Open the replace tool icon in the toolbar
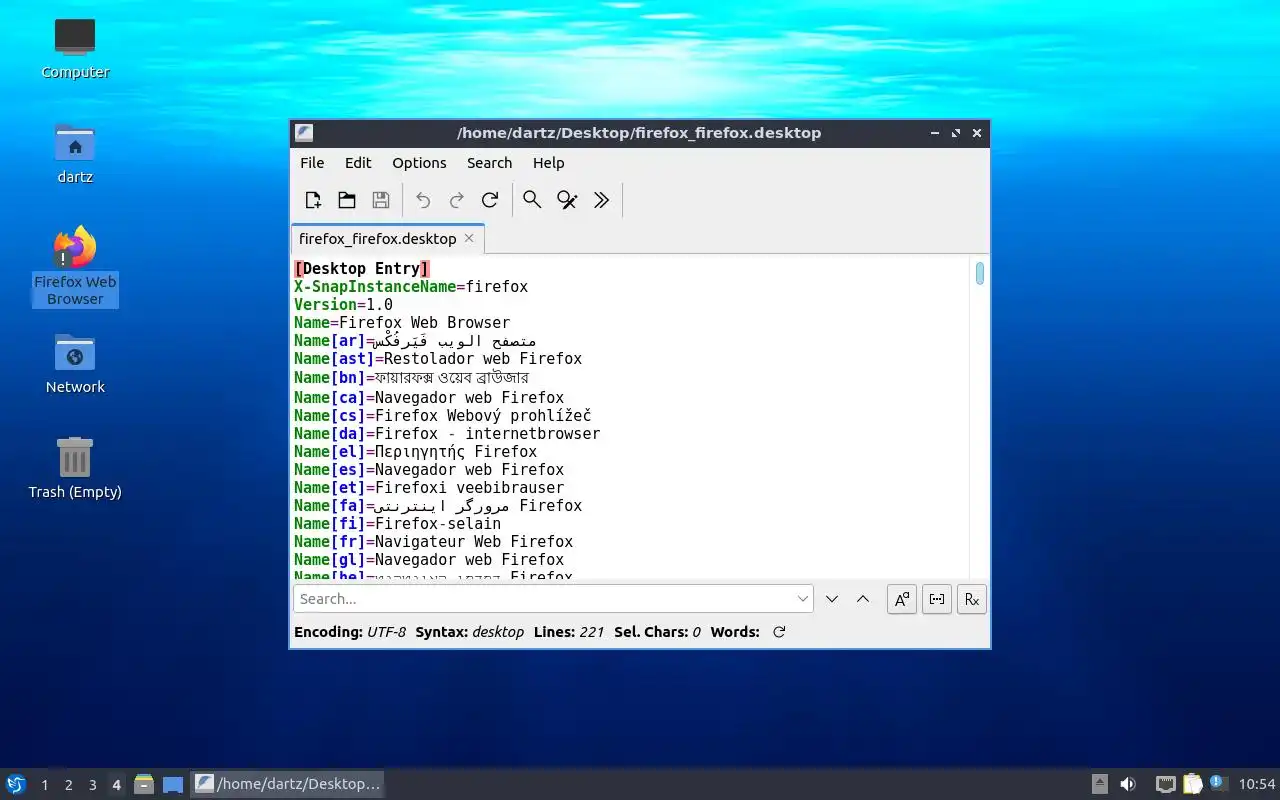Image resolution: width=1280 pixels, height=800 pixels. point(567,200)
